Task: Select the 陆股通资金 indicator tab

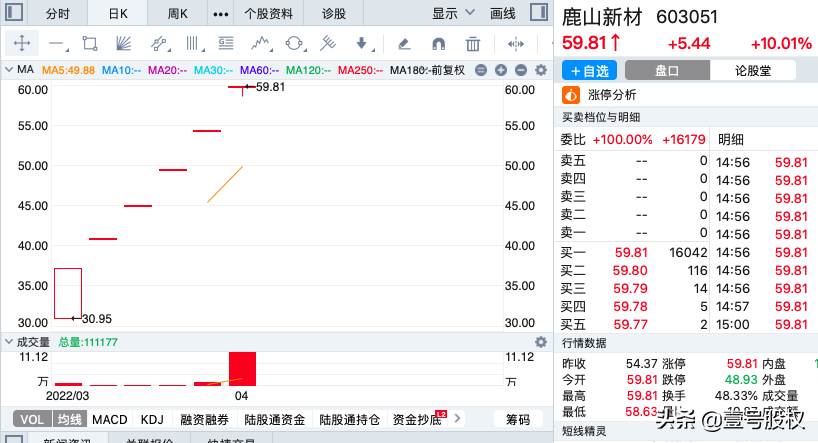Action: 274,420
